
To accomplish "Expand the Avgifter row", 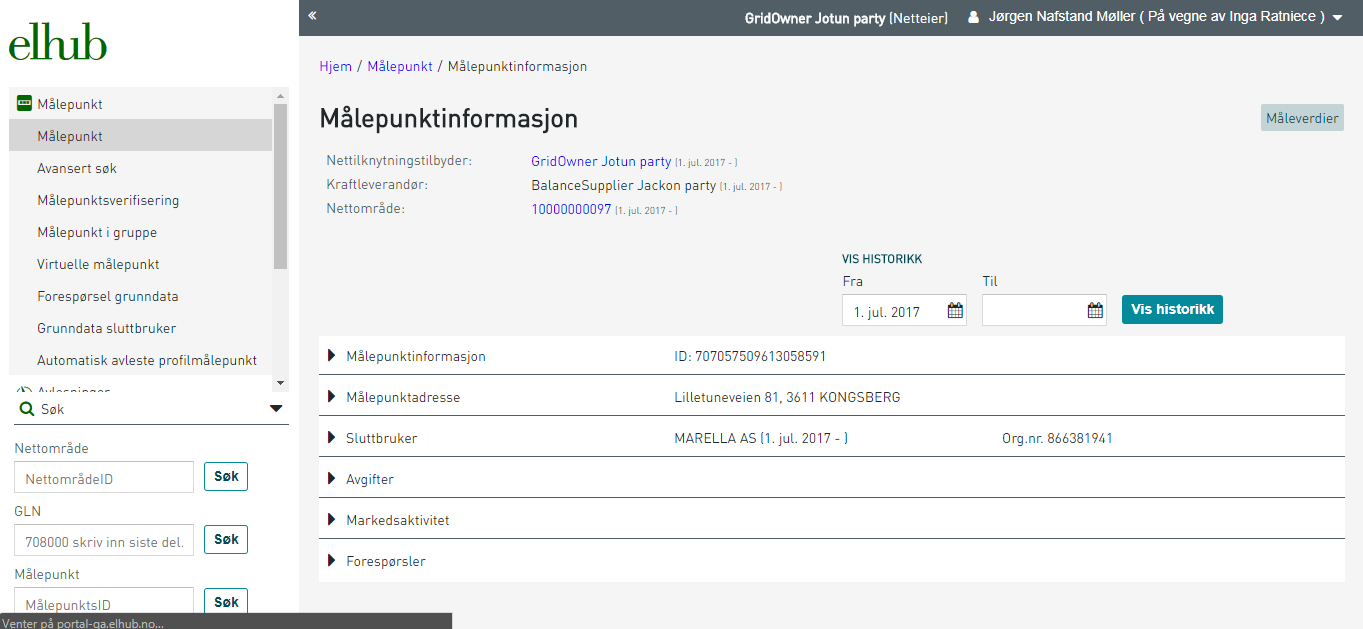I will point(832,479).
